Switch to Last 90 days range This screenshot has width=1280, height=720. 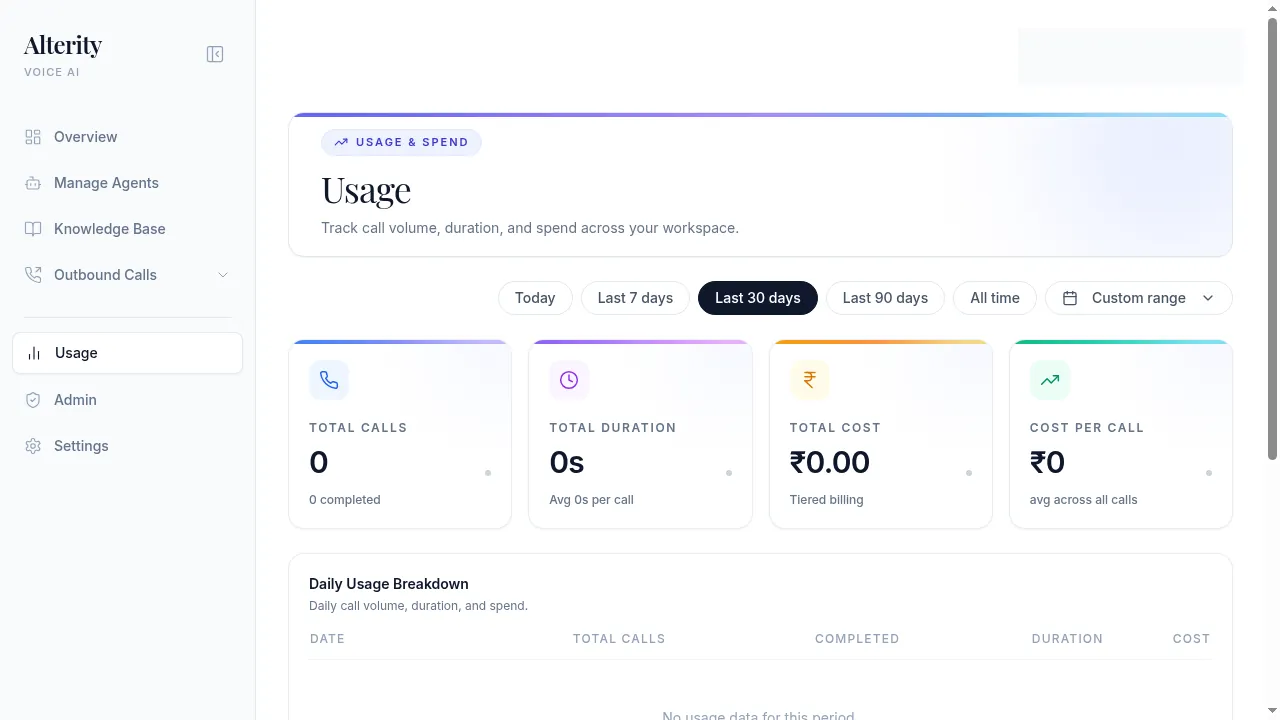click(885, 298)
